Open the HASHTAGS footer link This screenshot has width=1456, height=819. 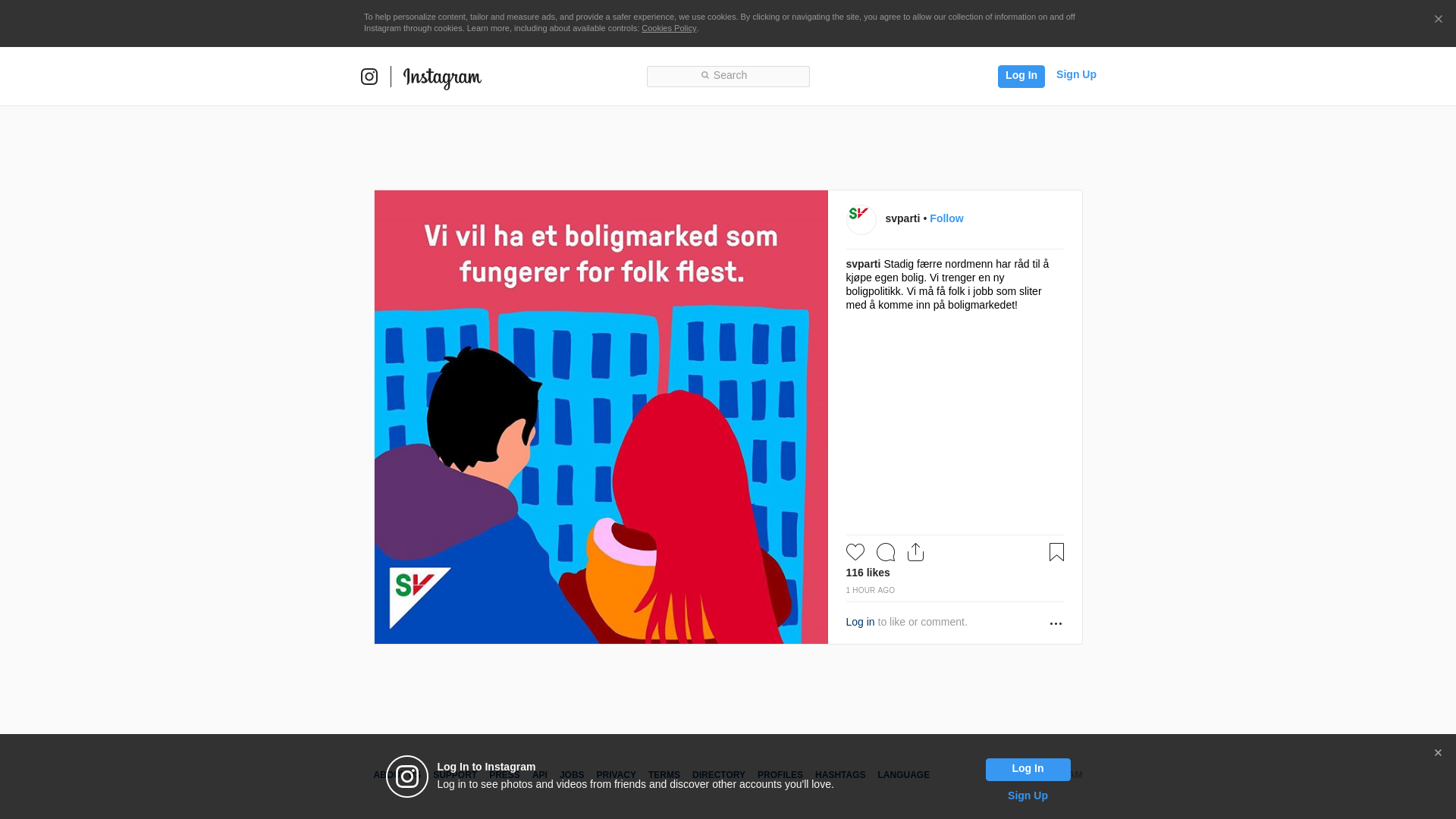[840, 775]
